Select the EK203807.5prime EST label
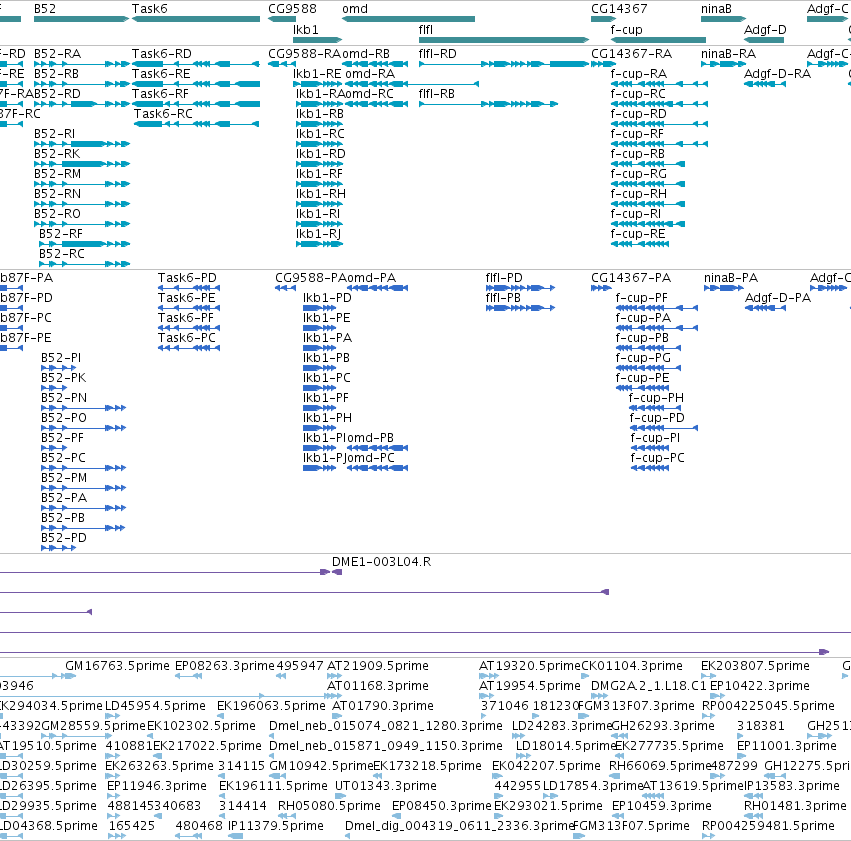This screenshot has height=841, width=851. click(x=755, y=666)
